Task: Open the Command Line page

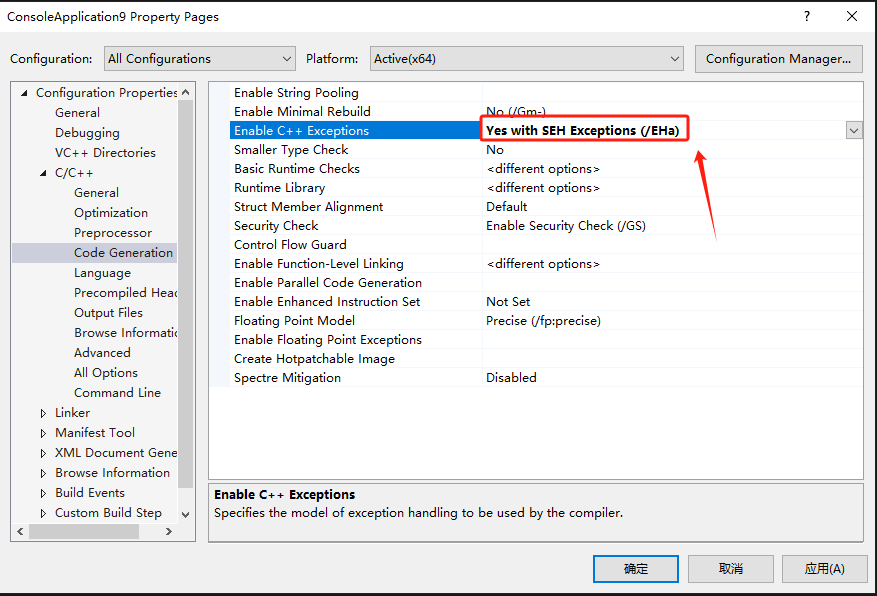Action: click(x=117, y=392)
